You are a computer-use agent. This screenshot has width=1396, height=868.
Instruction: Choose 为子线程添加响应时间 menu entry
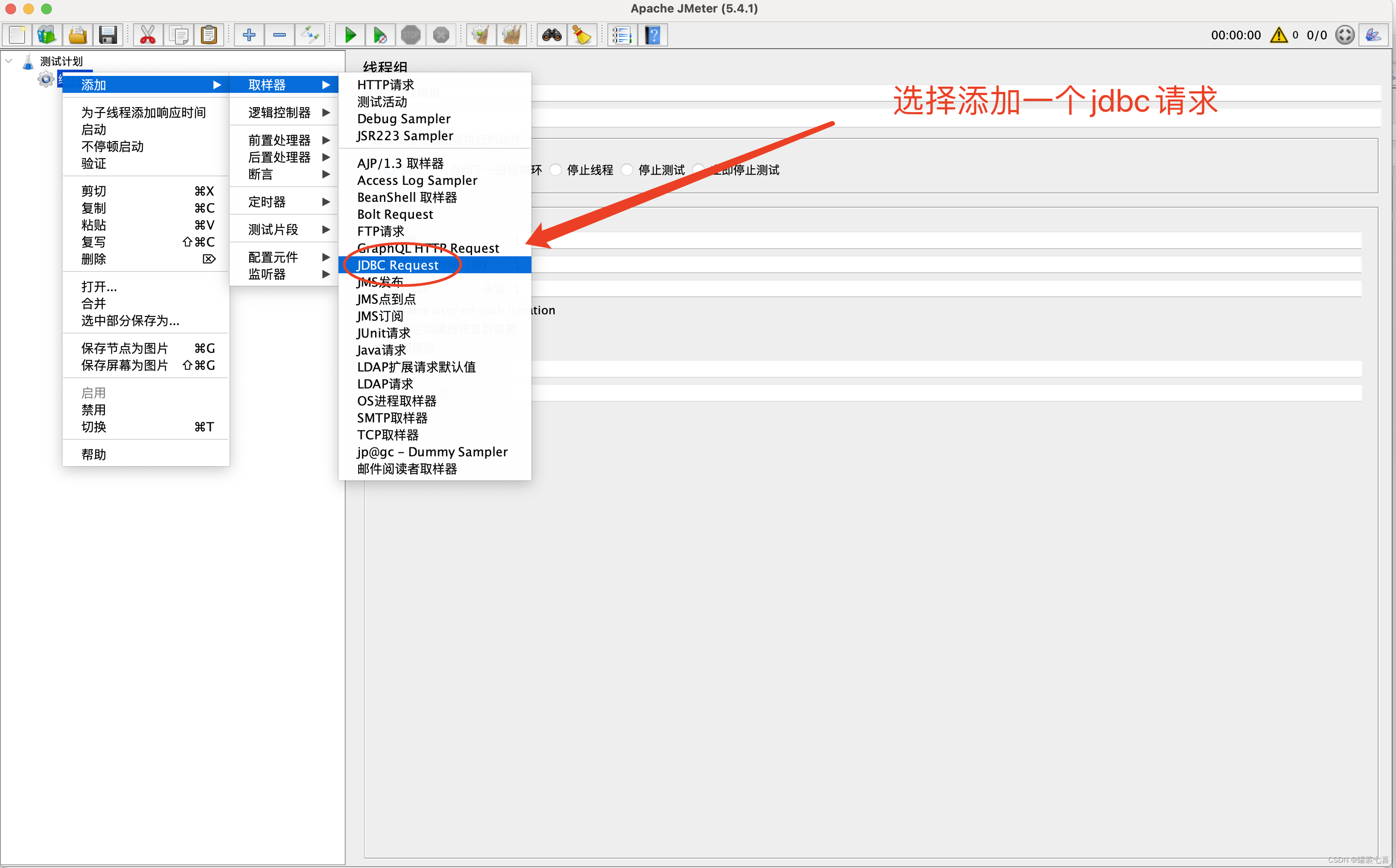click(146, 113)
